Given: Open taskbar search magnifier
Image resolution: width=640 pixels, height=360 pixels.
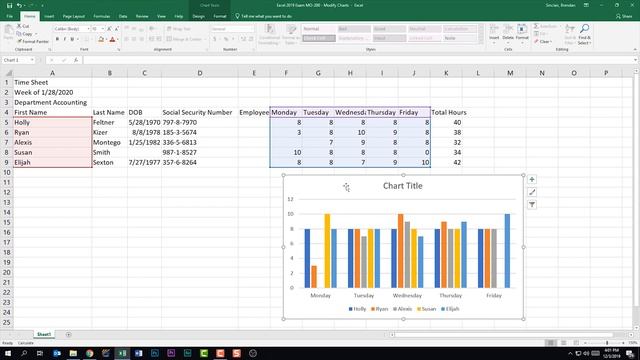Looking at the screenshot, I should (24, 353).
